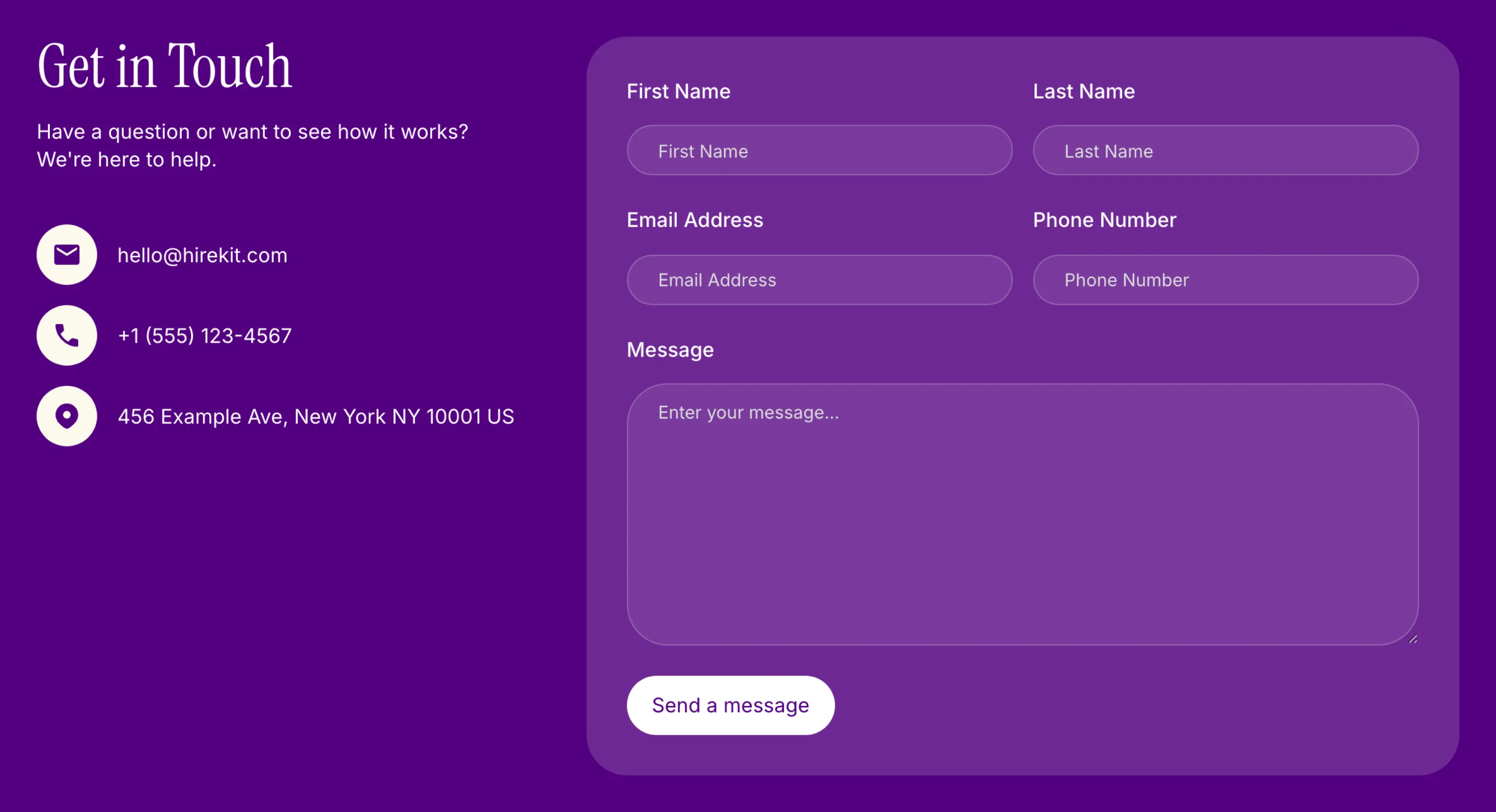Select the +1 (555) 123-4567 phone number
The image size is (1496, 812).
(x=205, y=335)
